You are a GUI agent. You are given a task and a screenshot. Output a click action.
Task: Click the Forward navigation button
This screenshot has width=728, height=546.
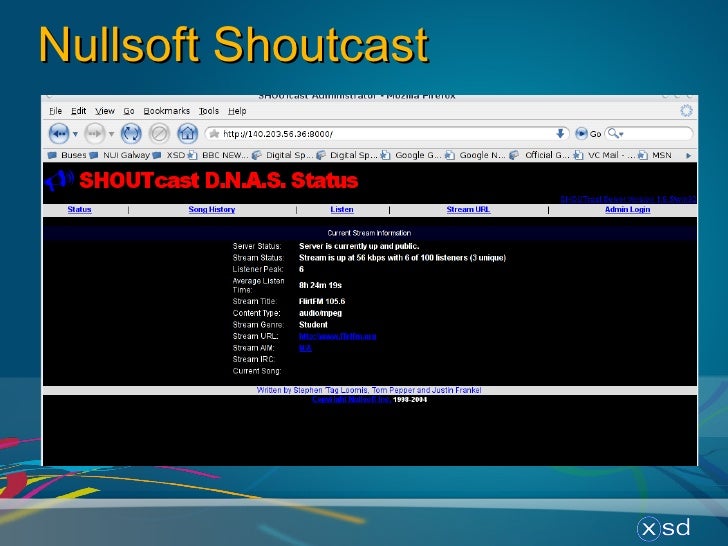point(94,134)
